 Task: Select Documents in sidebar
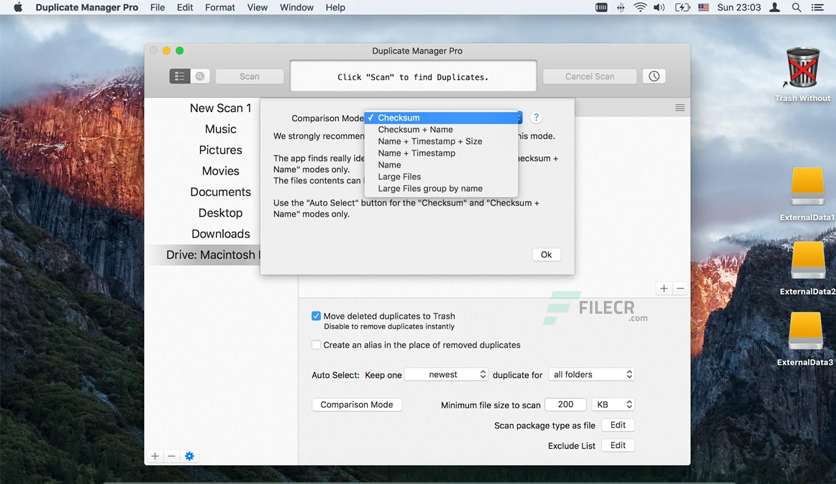coord(221,192)
